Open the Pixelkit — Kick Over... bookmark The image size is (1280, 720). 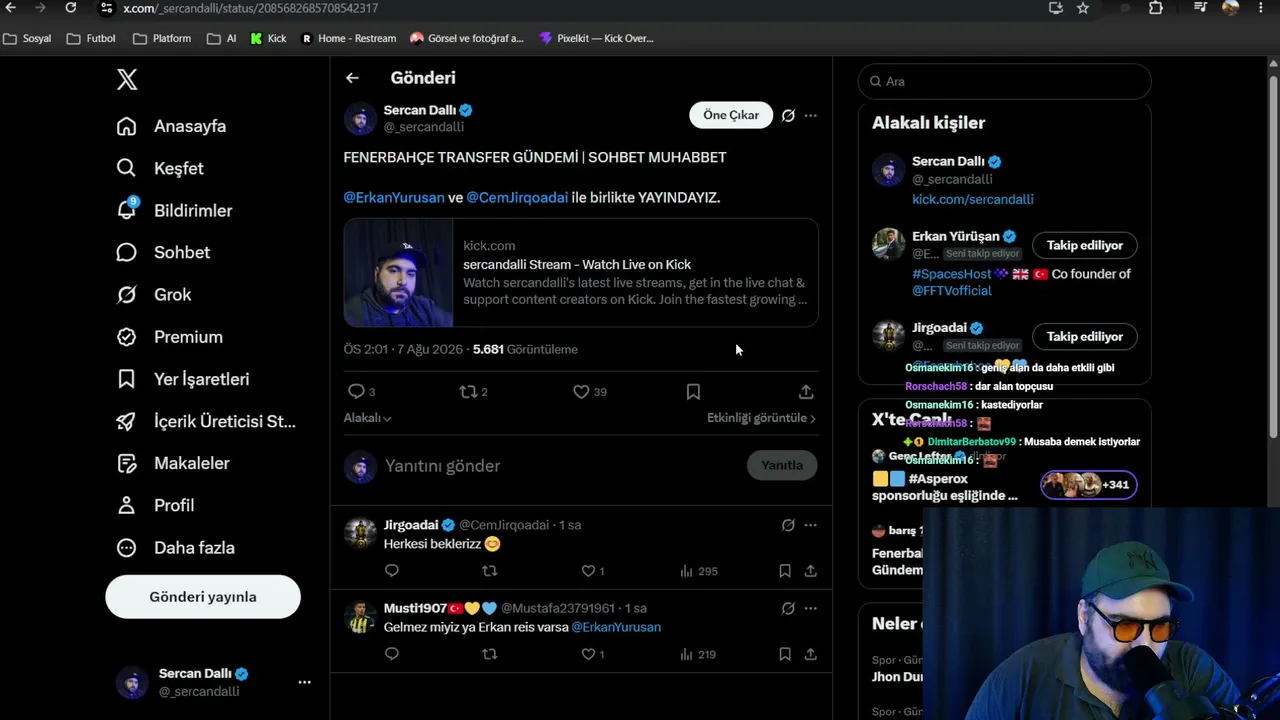[596, 39]
